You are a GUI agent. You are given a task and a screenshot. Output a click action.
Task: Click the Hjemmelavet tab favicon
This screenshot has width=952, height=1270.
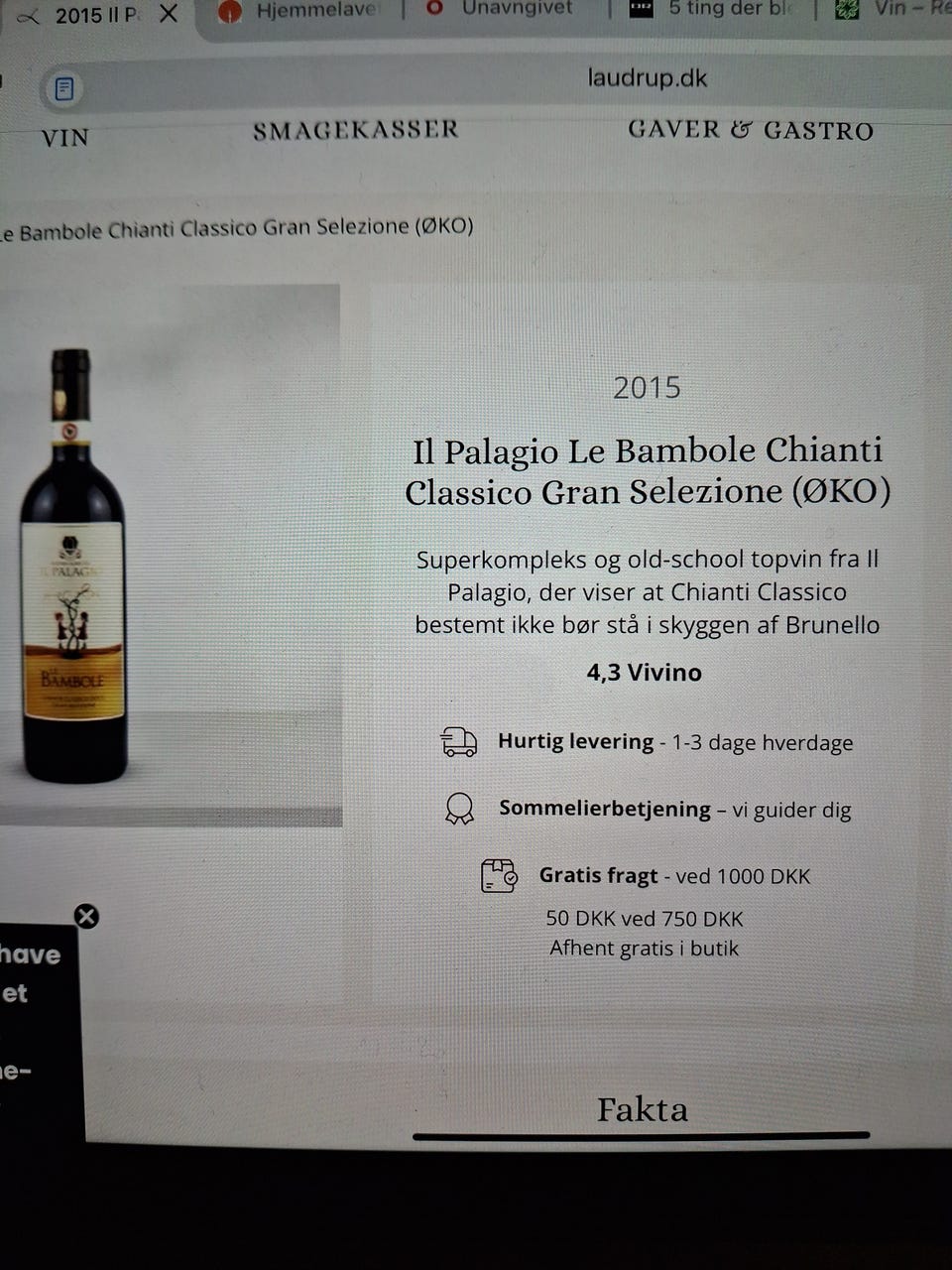click(x=230, y=12)
